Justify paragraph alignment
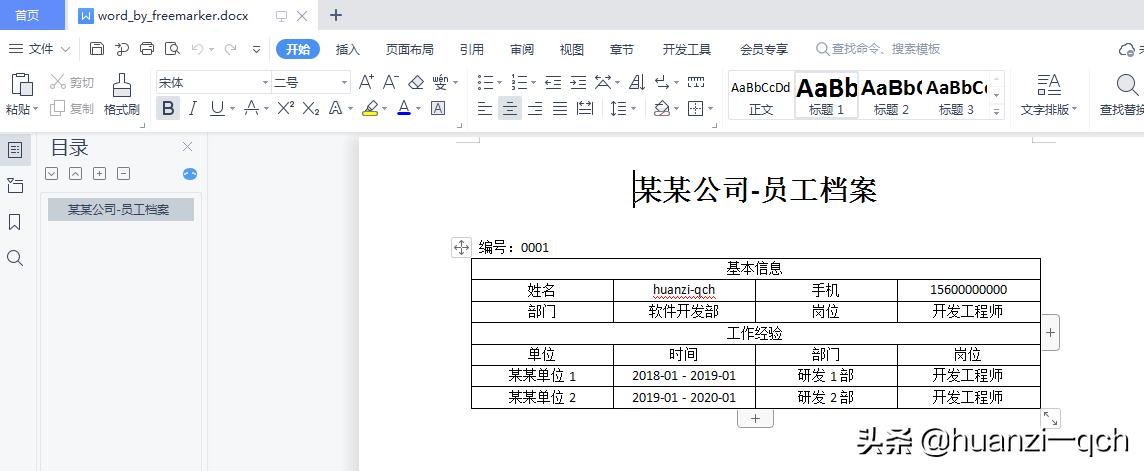 (560, 109)
